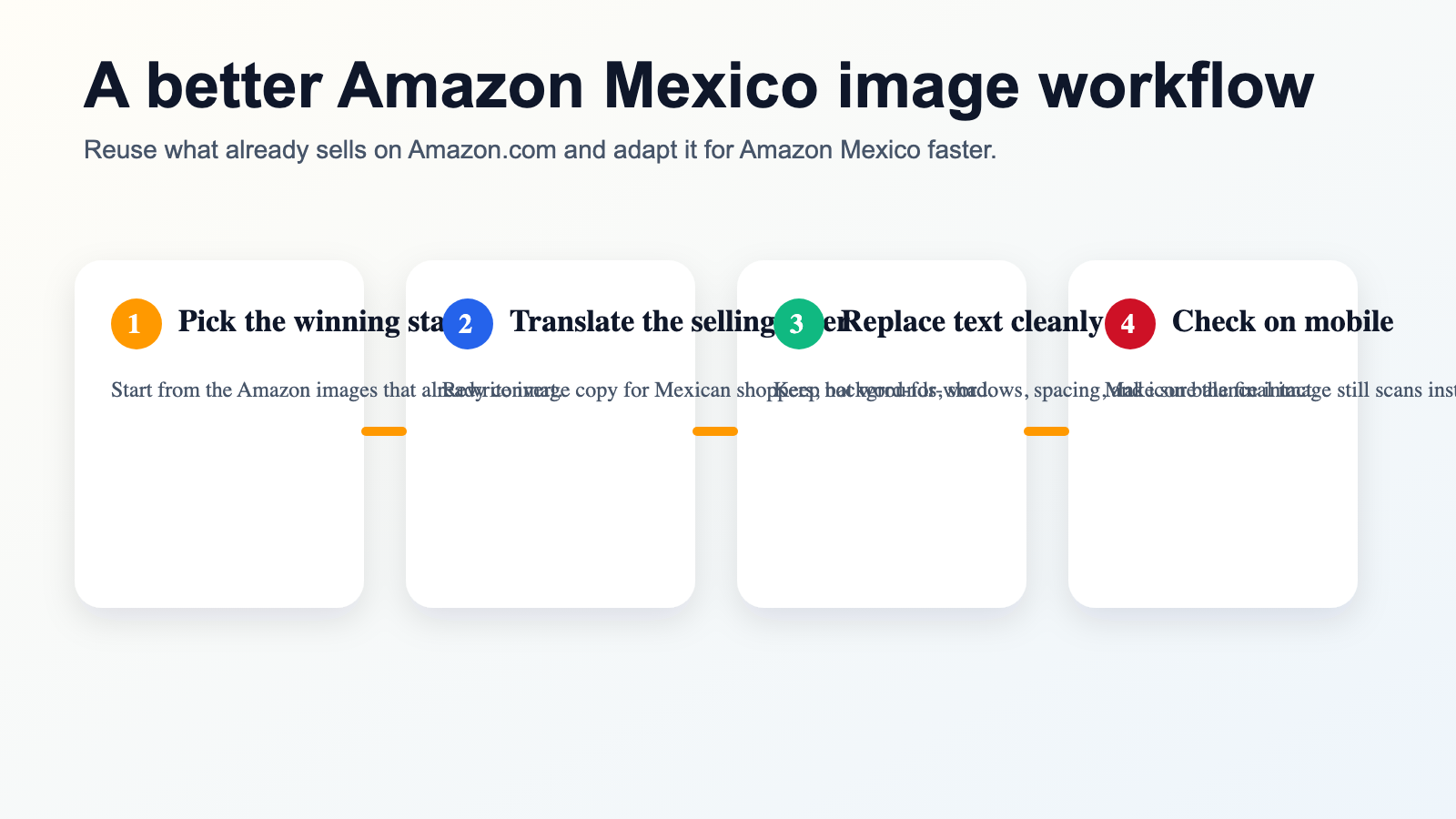The image size is (1456, 819).
Task: Select the orange connector between cards three and four
Action: pyautogui.click(x=1046, y=431)
